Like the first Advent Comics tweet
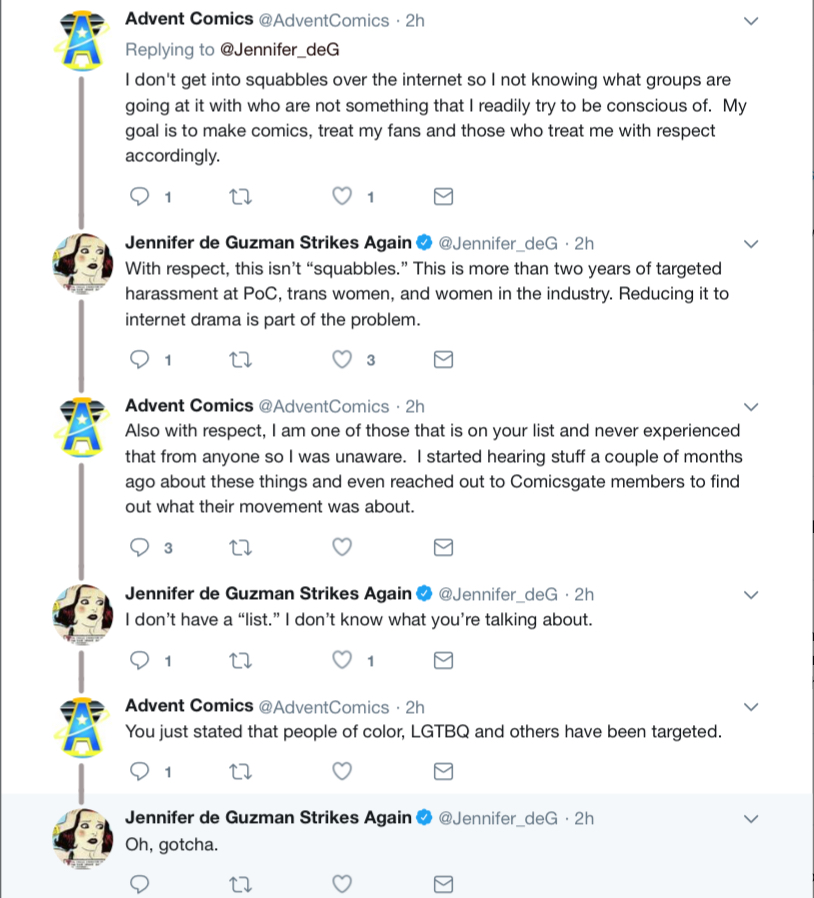 tap(342, 196)
